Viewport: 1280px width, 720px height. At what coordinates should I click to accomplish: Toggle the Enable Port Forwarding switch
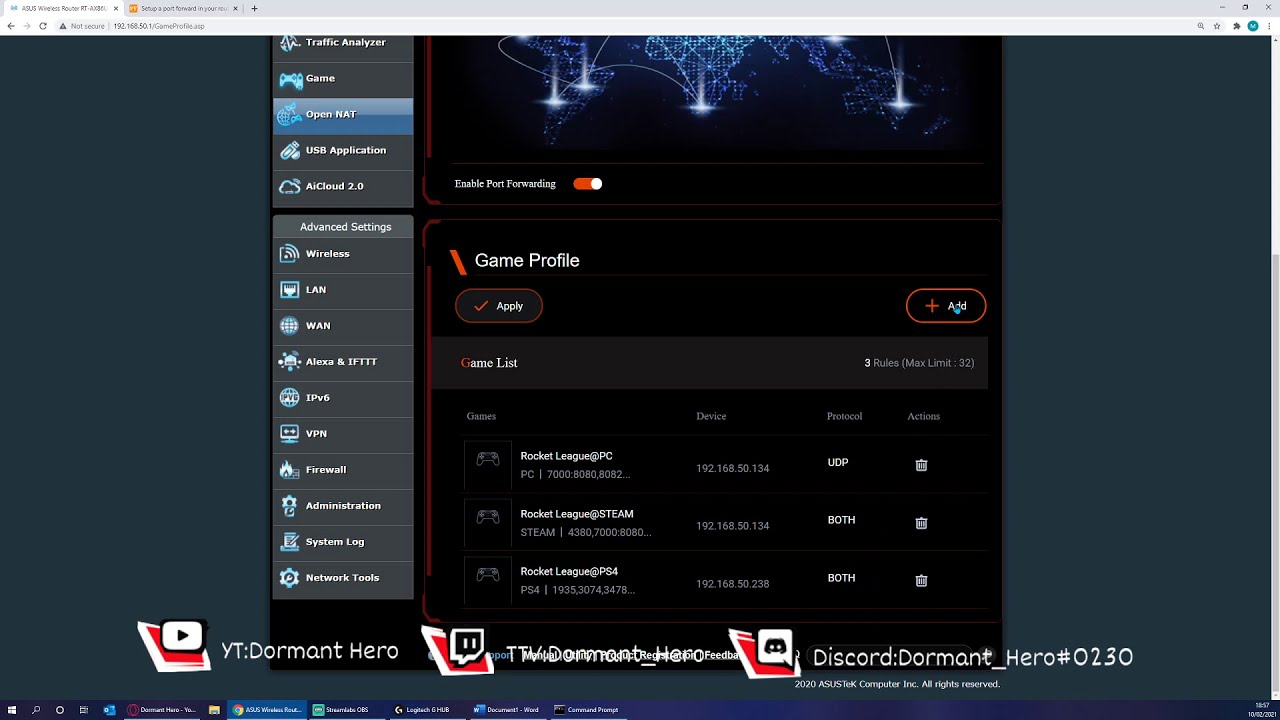pos(588,184)
